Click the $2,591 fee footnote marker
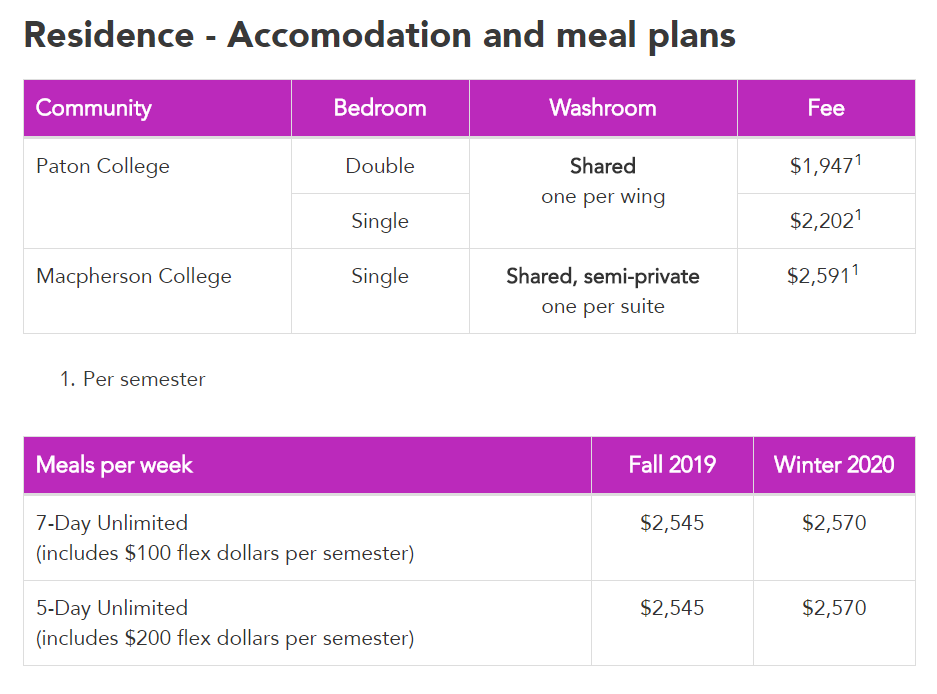937x694 pixels. pos(855,270)
